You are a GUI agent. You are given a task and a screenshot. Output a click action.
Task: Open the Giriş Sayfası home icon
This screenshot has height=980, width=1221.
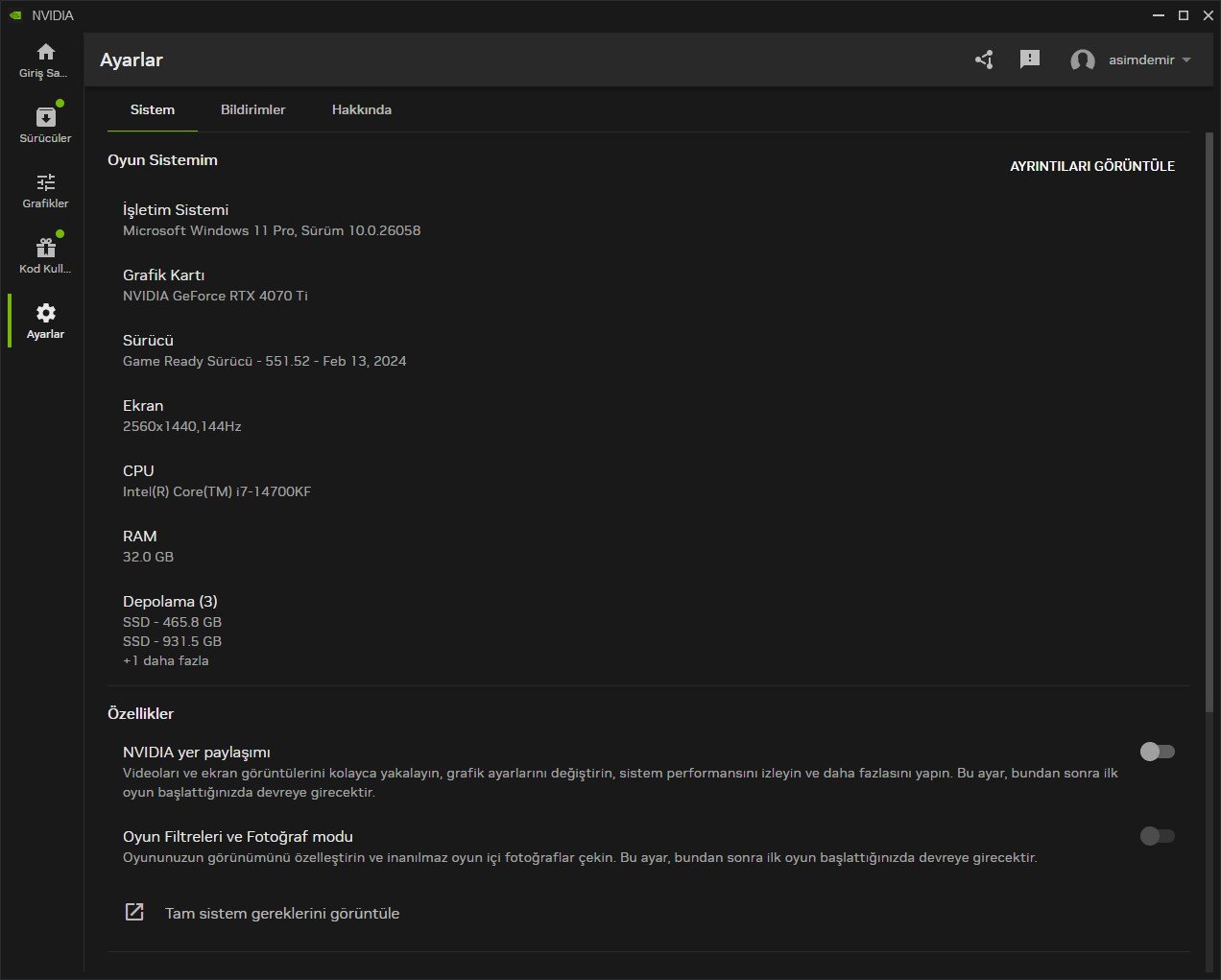tap(45, 52)
